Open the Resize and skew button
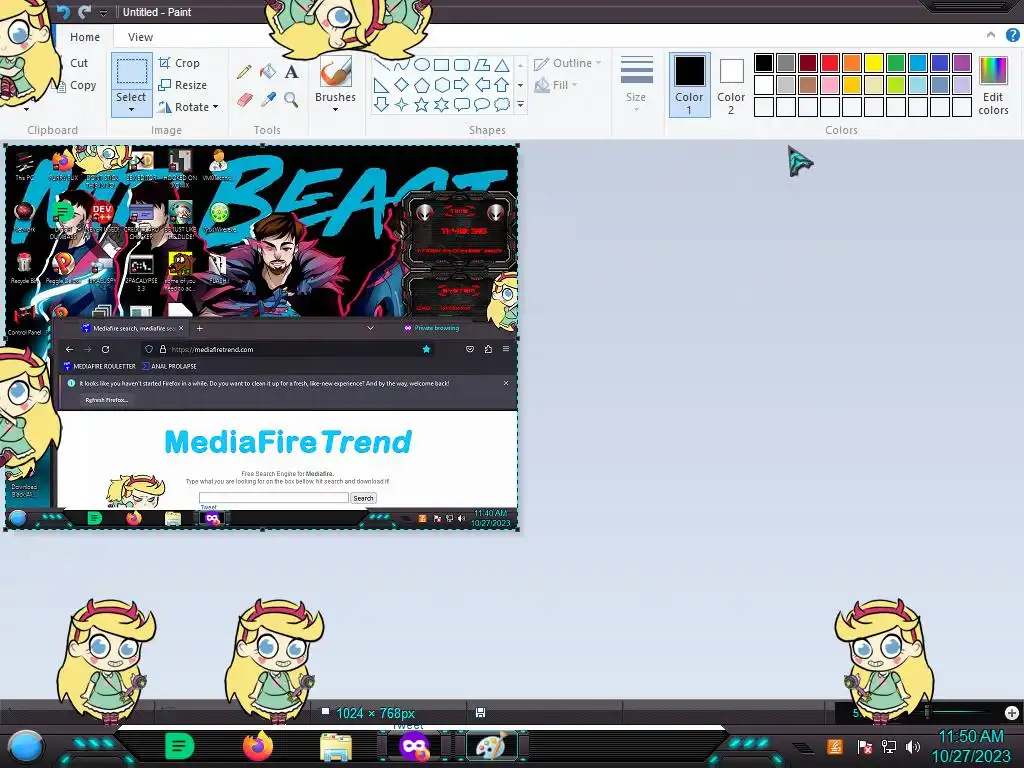Screen dimensions: 1024x768 coord(183,85)
